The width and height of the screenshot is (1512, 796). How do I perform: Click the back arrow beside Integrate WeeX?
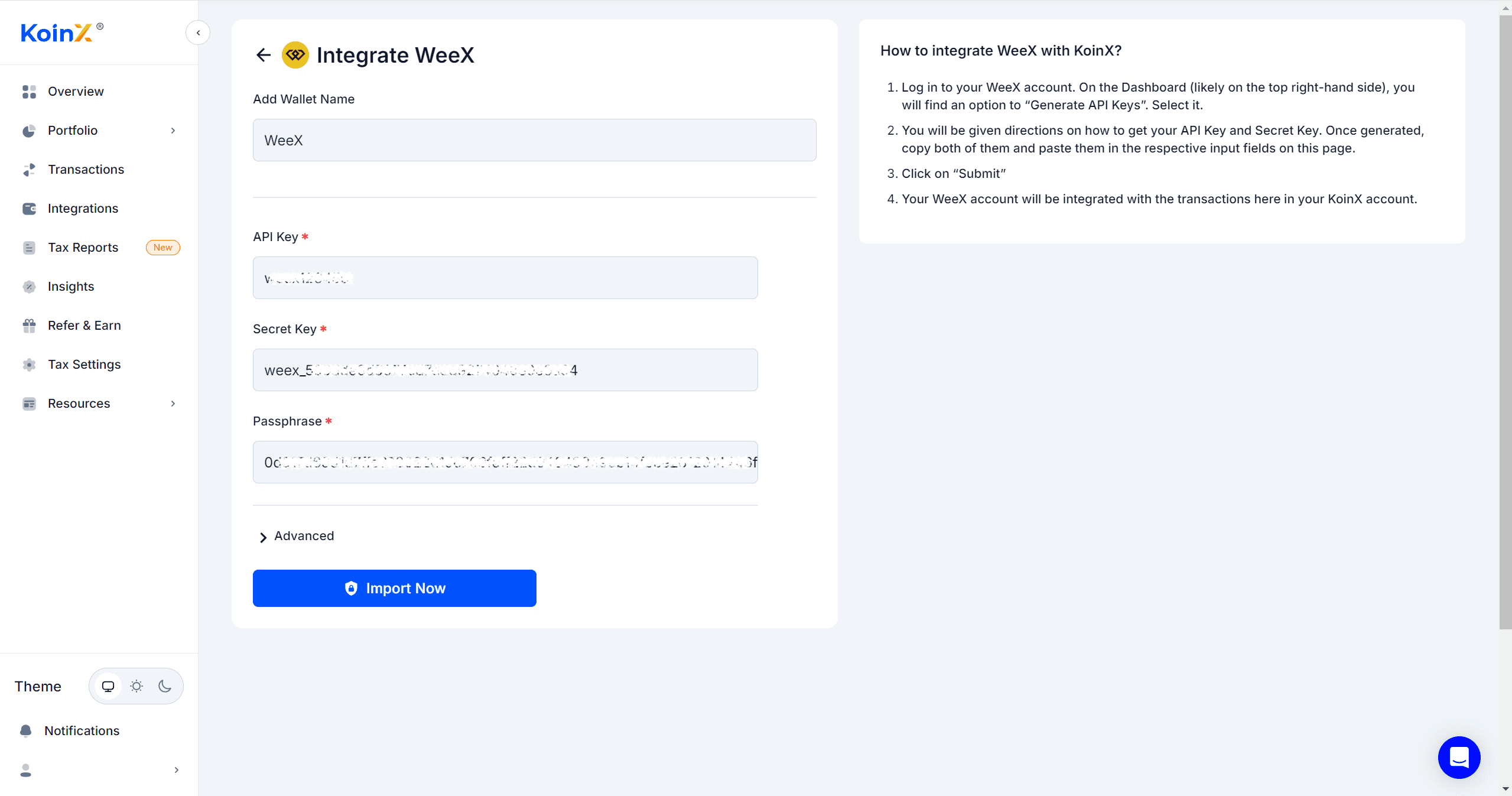coord(264,55)
